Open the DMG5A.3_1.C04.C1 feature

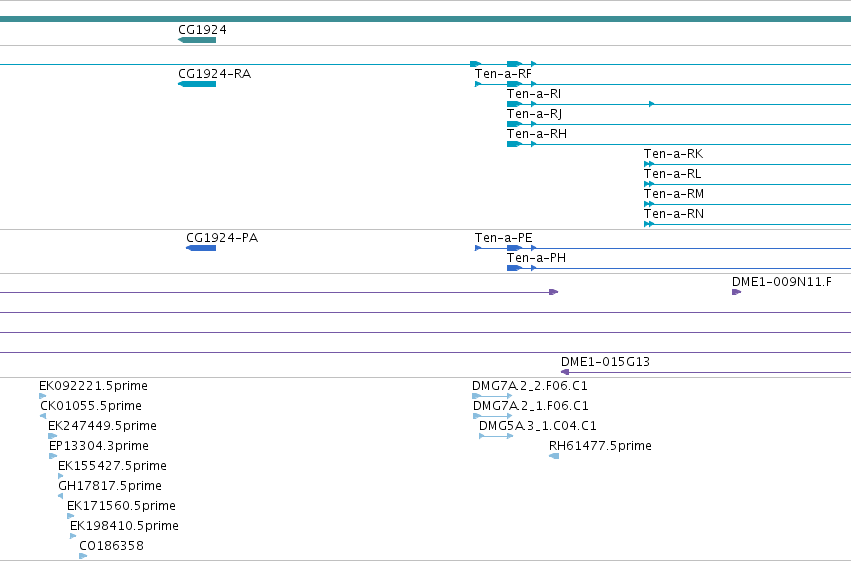point(538,426)
